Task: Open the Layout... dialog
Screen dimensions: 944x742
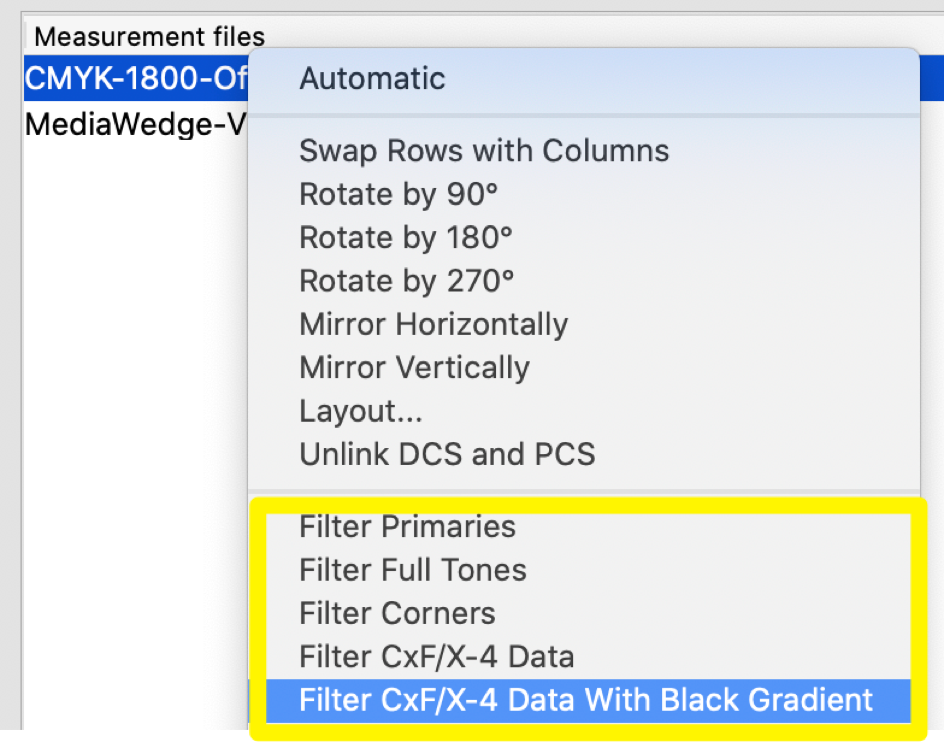Action: pos(583,411)
